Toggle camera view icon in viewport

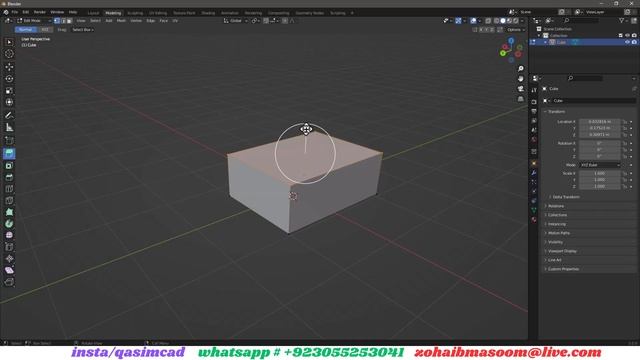pos(520,89)
